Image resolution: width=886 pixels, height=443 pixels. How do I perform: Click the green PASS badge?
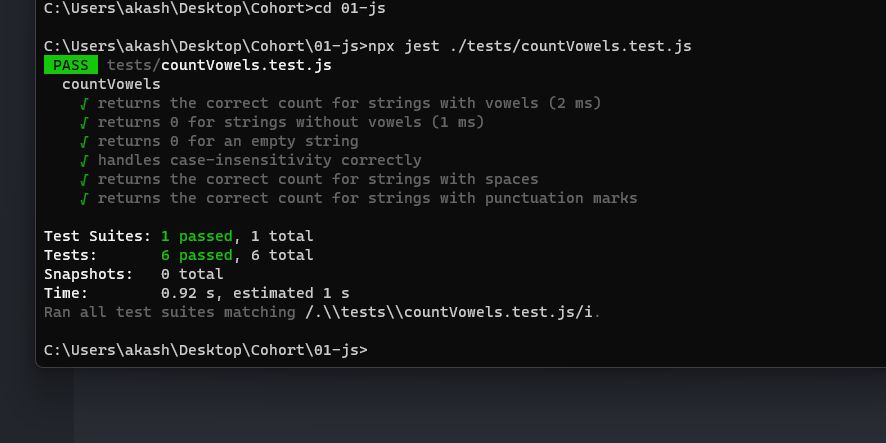coord(71,65)
